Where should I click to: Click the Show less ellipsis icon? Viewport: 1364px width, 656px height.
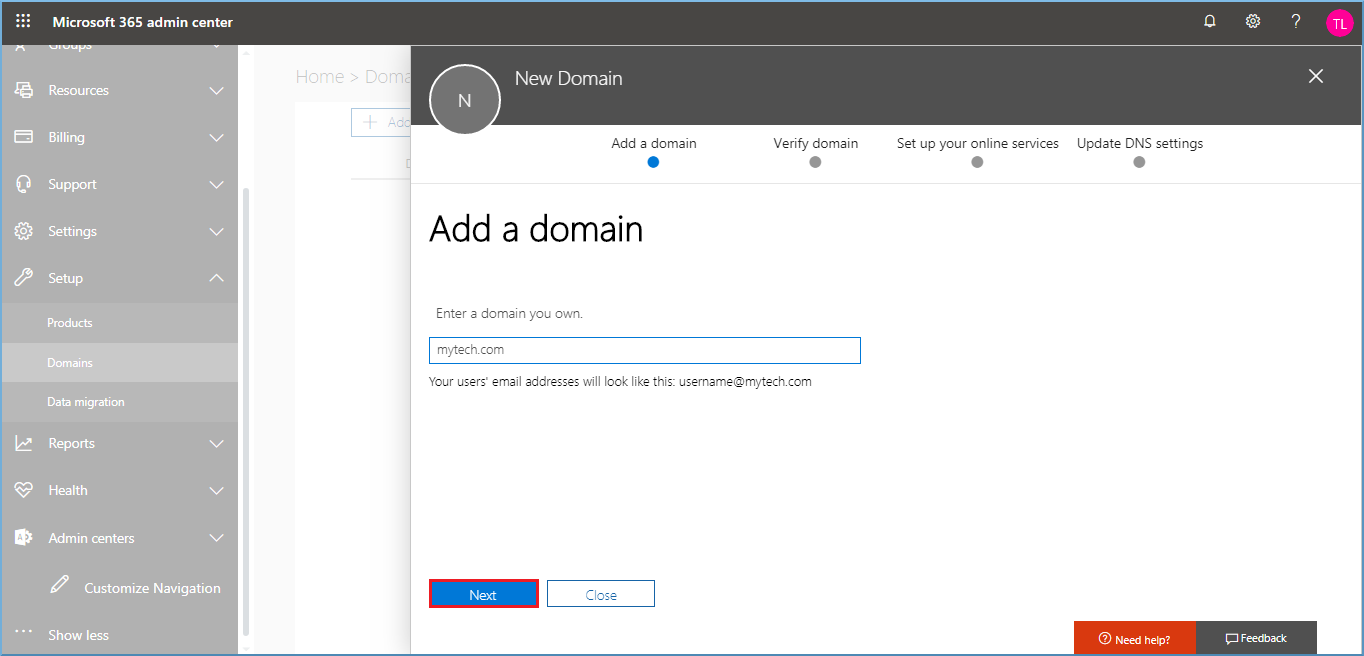point(24,633)
